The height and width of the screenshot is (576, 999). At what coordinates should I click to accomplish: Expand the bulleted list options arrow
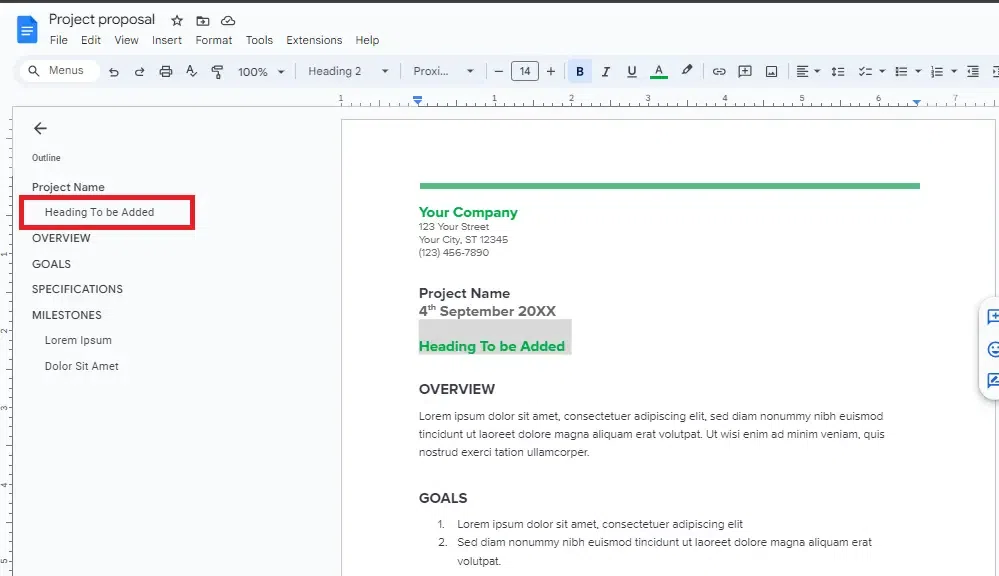[918, 71]
